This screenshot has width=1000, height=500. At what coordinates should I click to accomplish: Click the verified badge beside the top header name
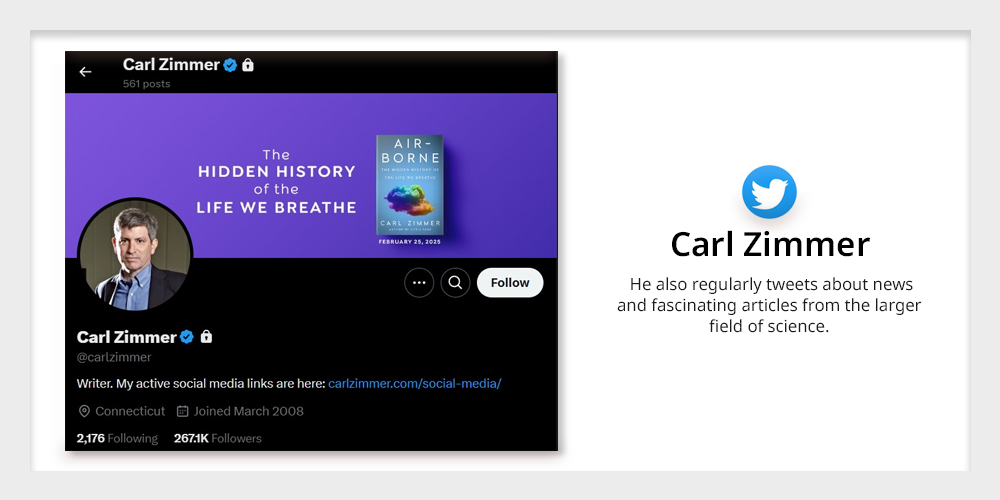click(230, 65)
